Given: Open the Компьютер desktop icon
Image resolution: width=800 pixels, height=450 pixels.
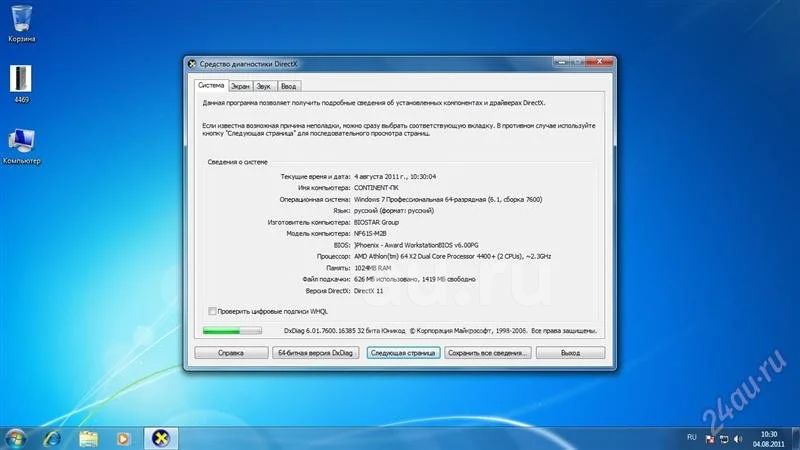Looking at the screenshot, I should (21, 146).
